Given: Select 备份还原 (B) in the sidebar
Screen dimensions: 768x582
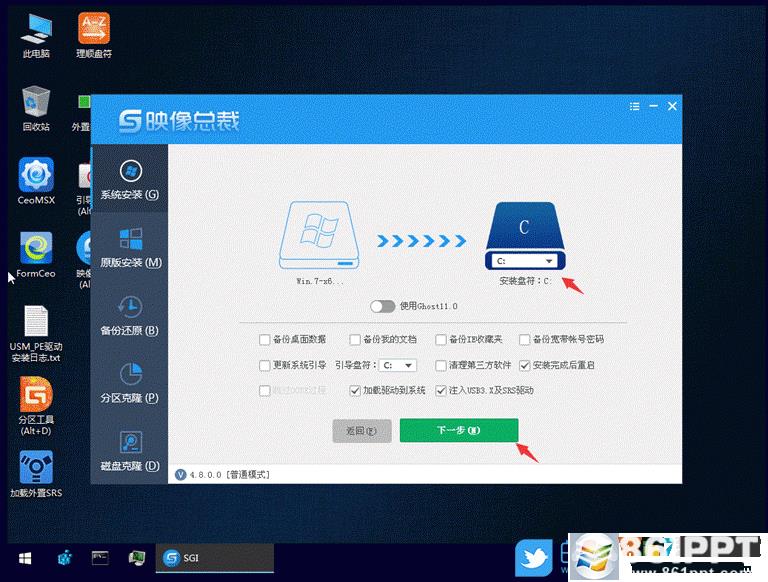Looking at the screenshot, I should [129, 315].
